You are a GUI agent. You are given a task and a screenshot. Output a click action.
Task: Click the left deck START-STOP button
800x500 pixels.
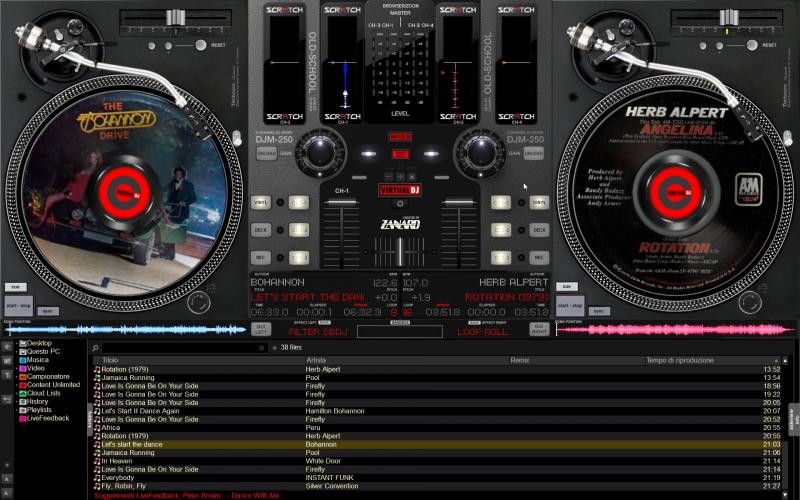pyautogui.click(x=18, y=306)
